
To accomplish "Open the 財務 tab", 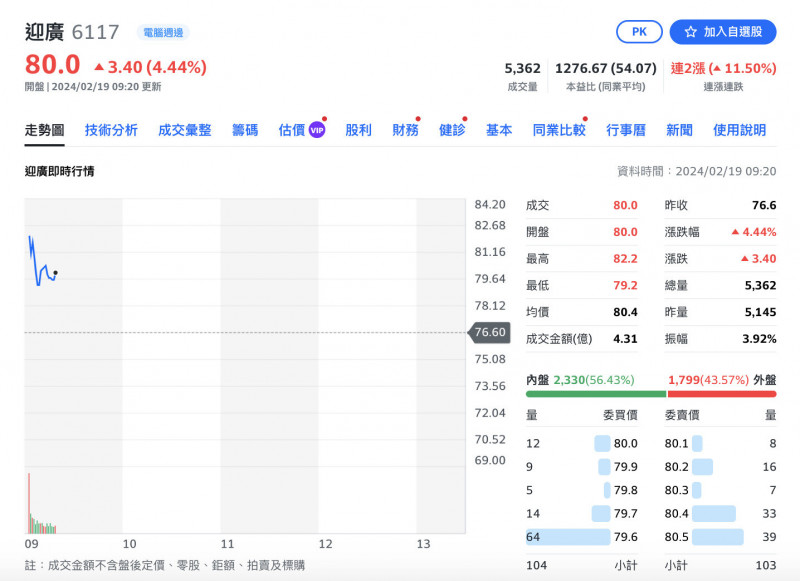I will 405,131.
